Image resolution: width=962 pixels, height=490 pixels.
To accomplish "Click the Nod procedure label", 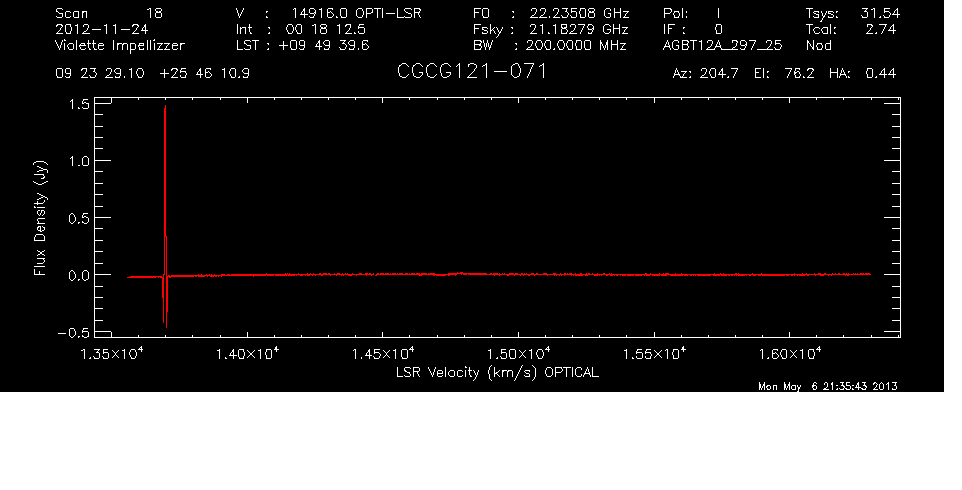I will coord(818,45).
